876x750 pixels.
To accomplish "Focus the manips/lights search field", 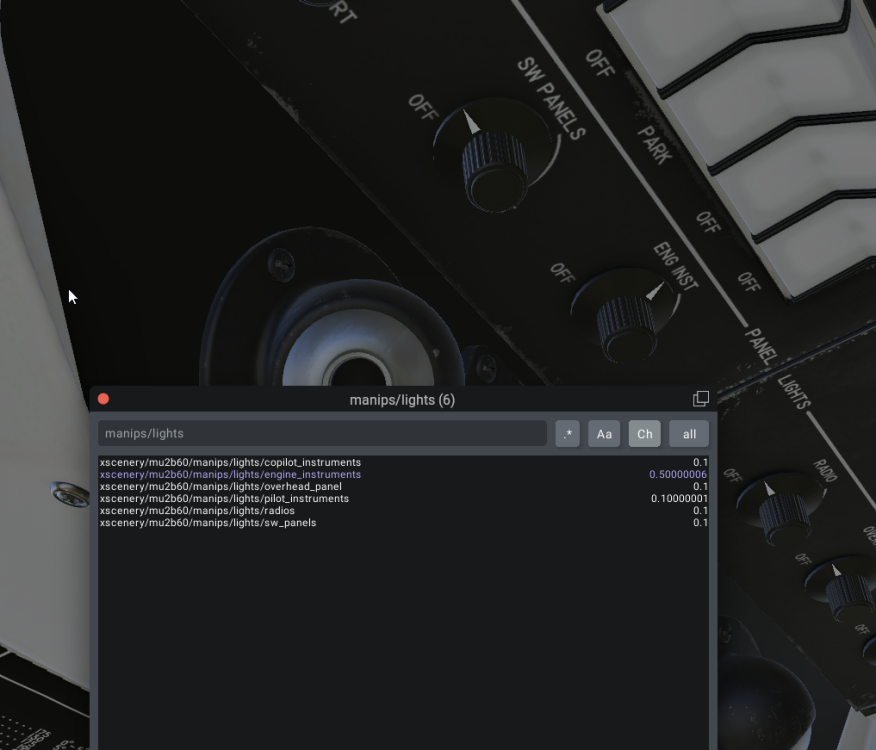I will (x=322, y=434).
